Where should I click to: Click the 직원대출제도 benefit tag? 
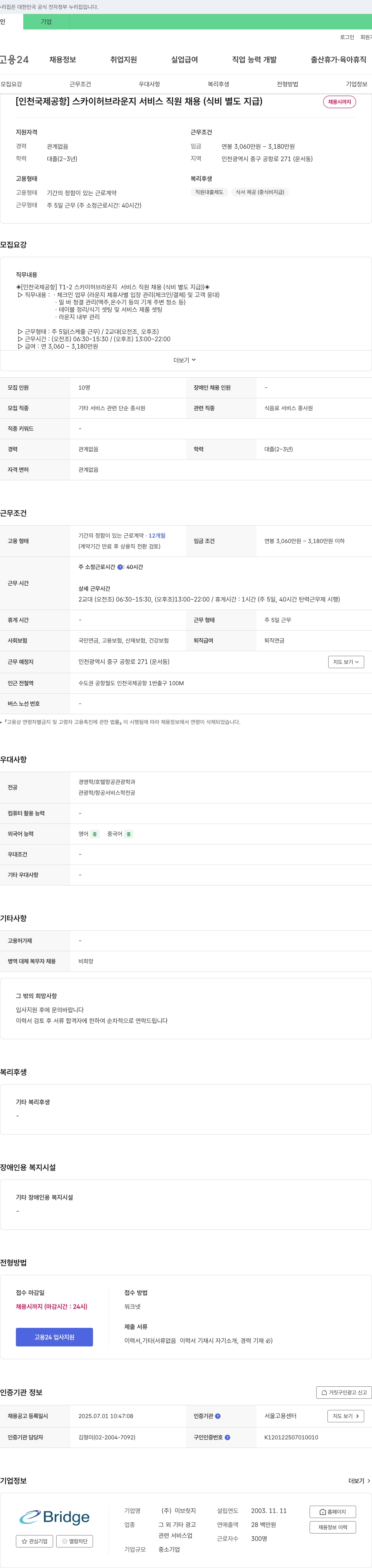[209, 192]
